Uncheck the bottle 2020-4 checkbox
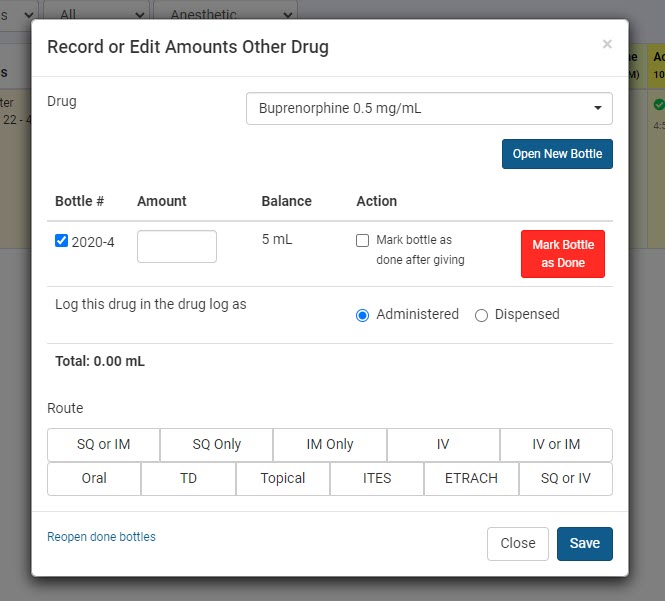Viewport: 665px width, 601px height. (x=62, y=241)
